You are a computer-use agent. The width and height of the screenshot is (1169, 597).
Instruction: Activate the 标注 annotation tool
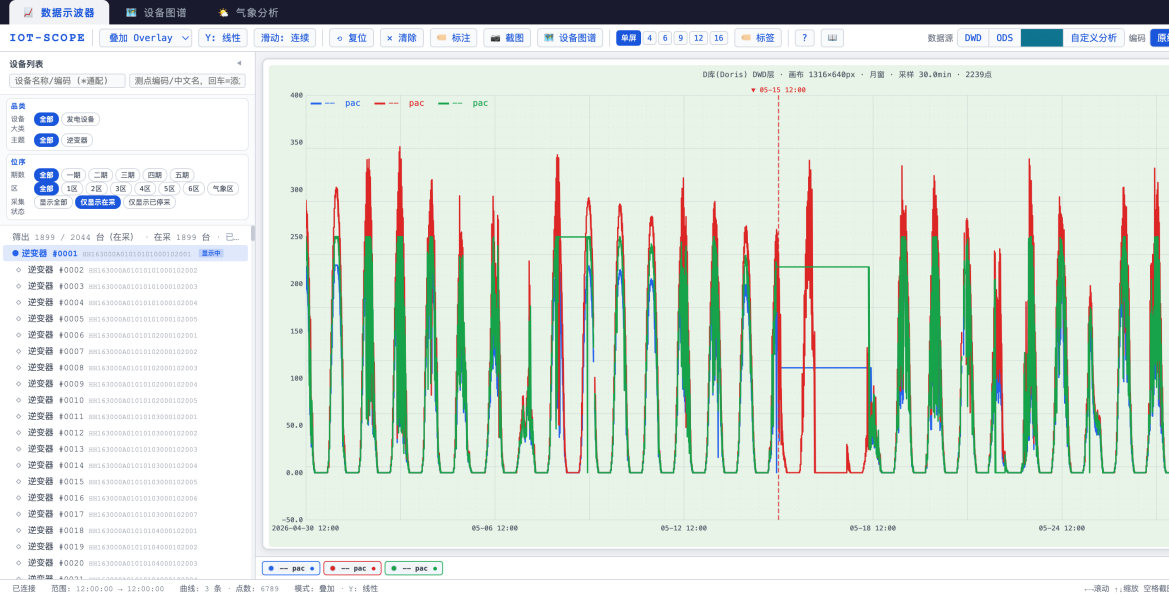[x=453, y=38]
